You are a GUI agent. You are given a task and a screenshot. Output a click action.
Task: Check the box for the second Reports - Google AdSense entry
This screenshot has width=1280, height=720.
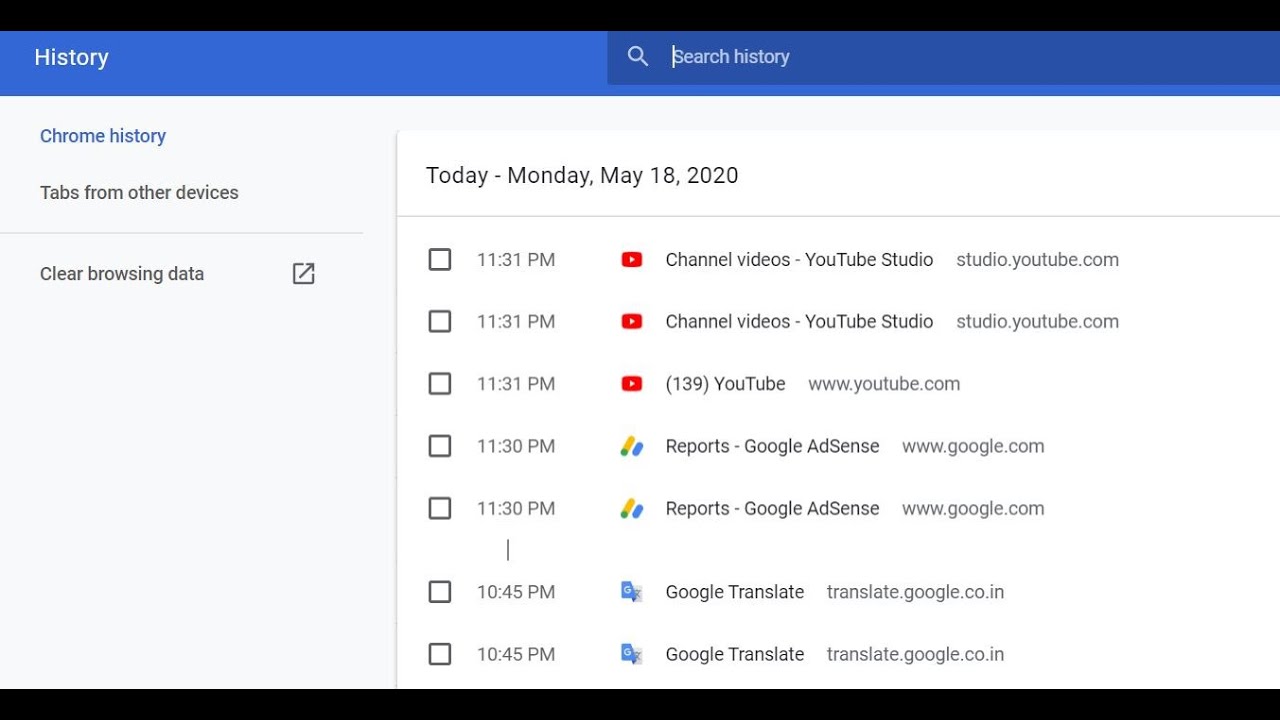(x=440, y=508)
